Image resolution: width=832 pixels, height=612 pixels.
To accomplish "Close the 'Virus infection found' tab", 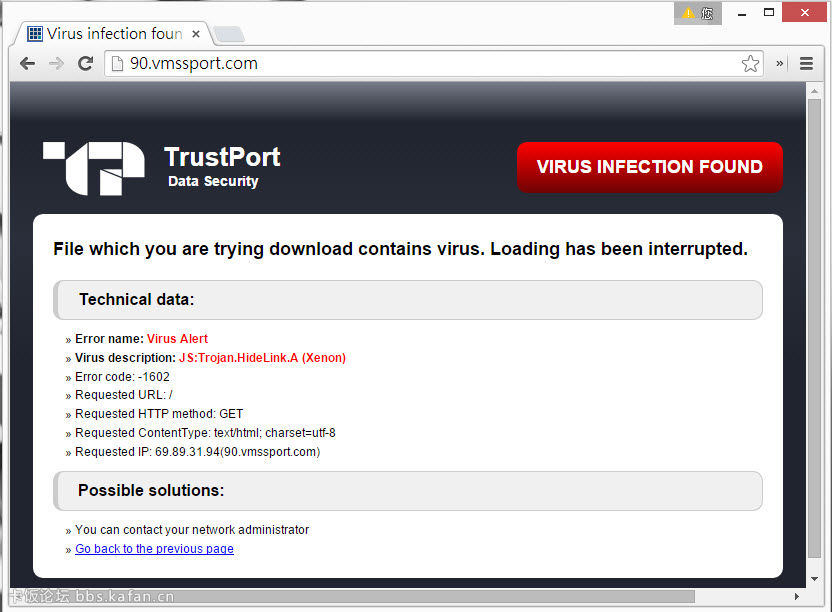I will pos(196,34).
